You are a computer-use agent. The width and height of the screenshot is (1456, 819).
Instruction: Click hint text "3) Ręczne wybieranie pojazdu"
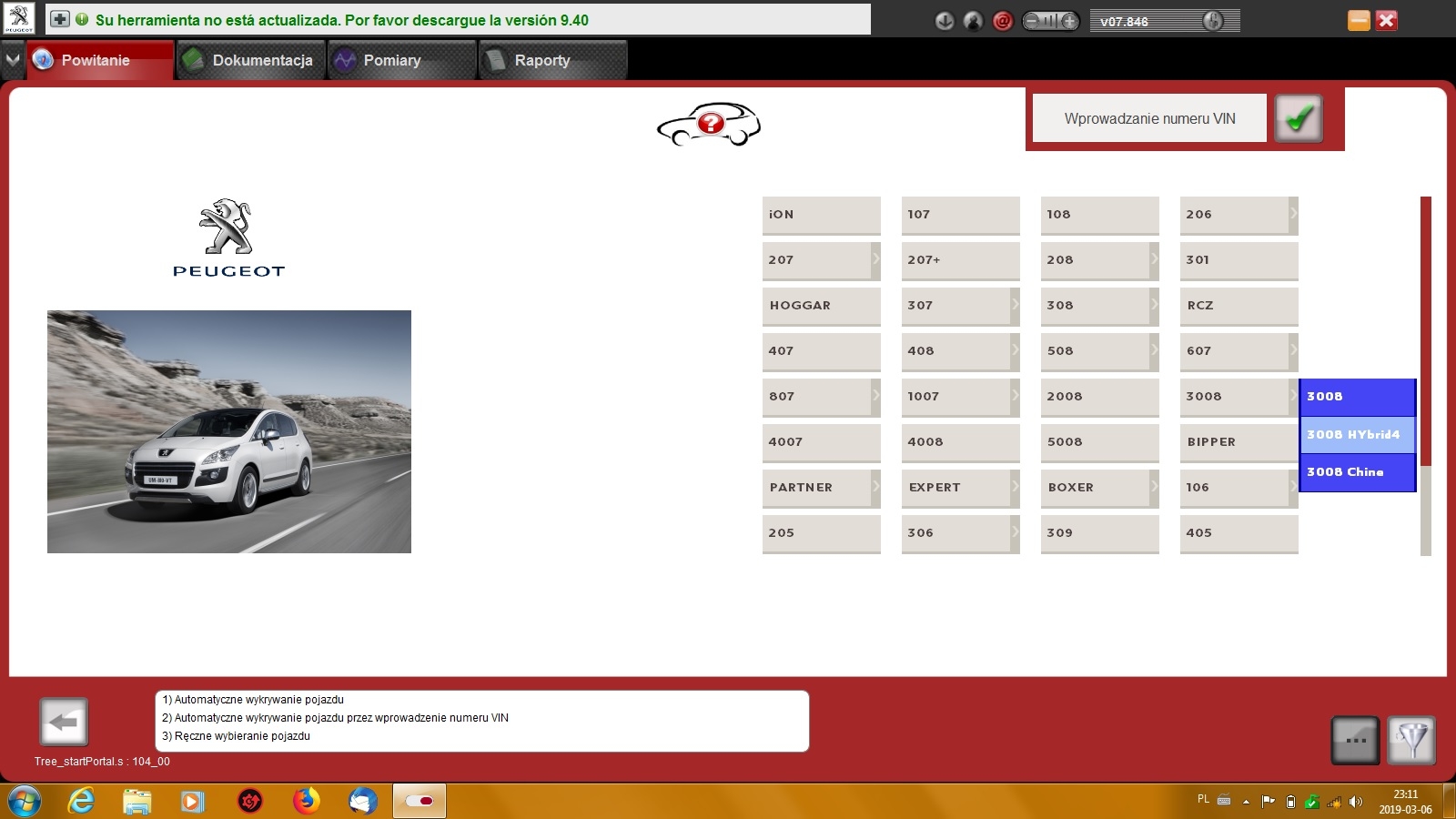click(x=236, y=736)
